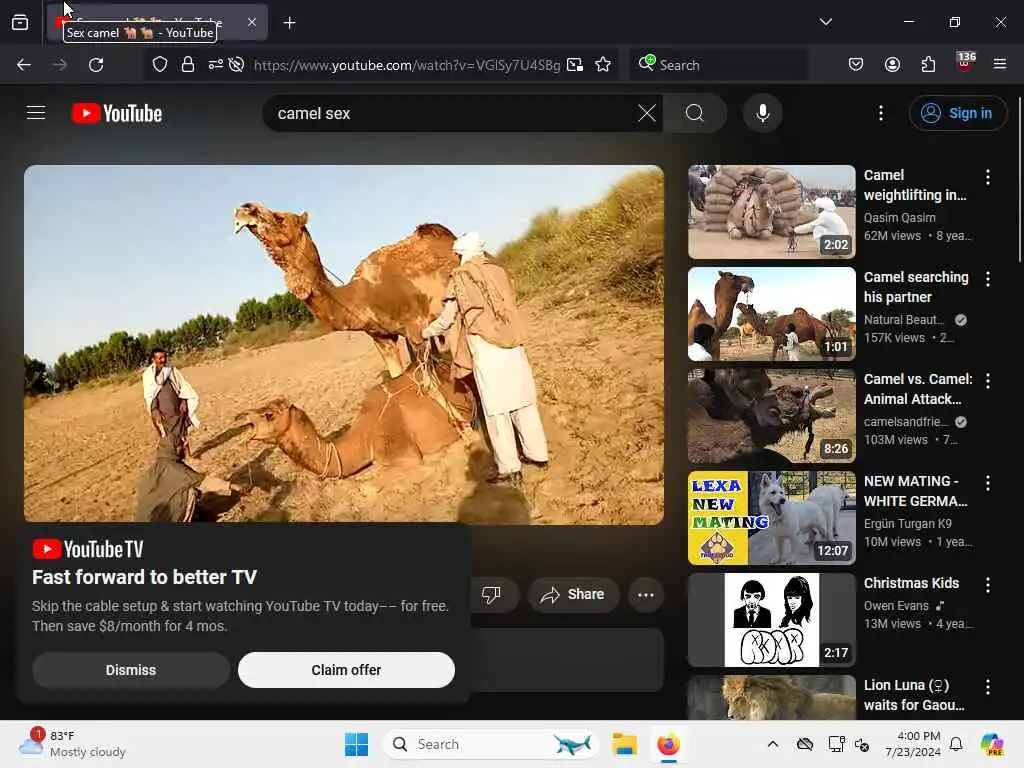Open notifications bell in taskbar
Viewport: 1024px width, 768px height.
[956, 744]
